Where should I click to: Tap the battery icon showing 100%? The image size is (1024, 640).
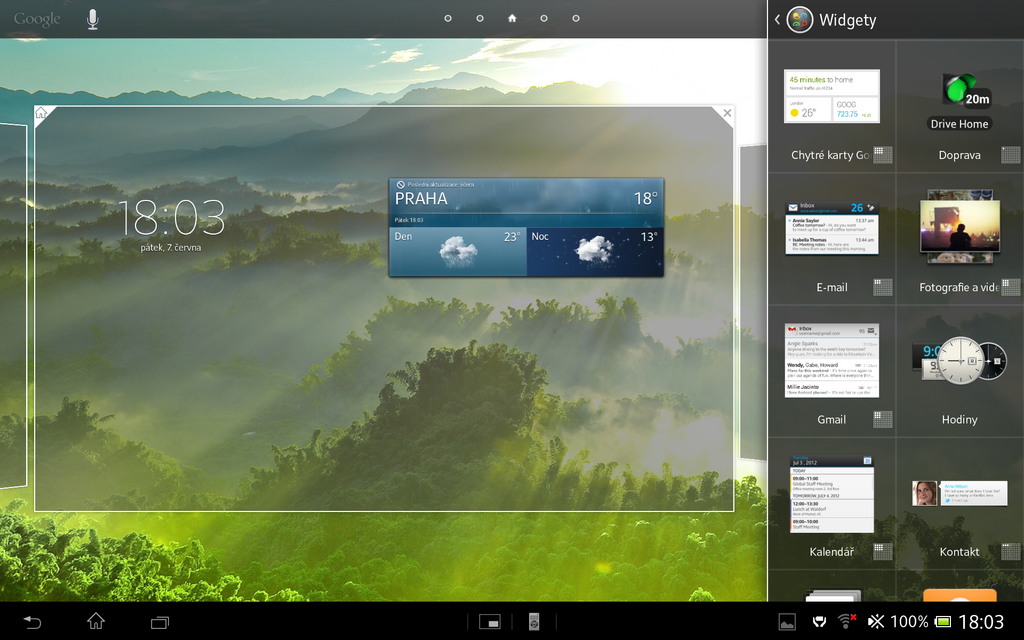point(946,620)
